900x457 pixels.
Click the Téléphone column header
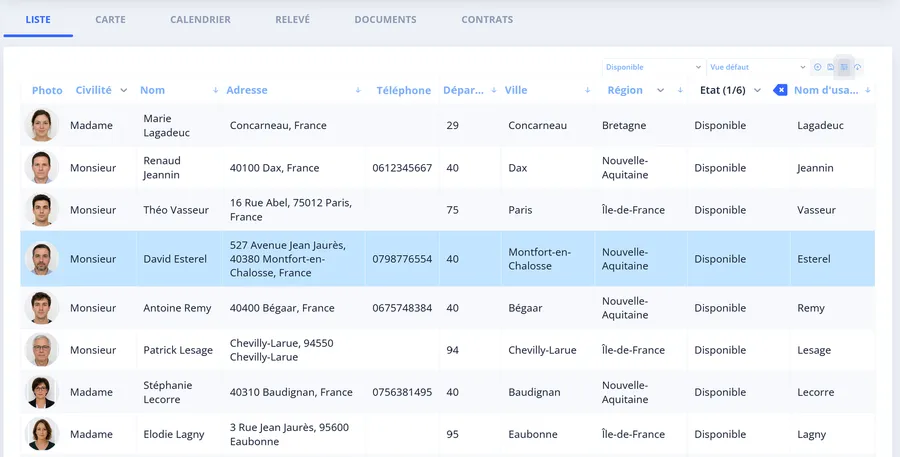click(x=404, y=90)
